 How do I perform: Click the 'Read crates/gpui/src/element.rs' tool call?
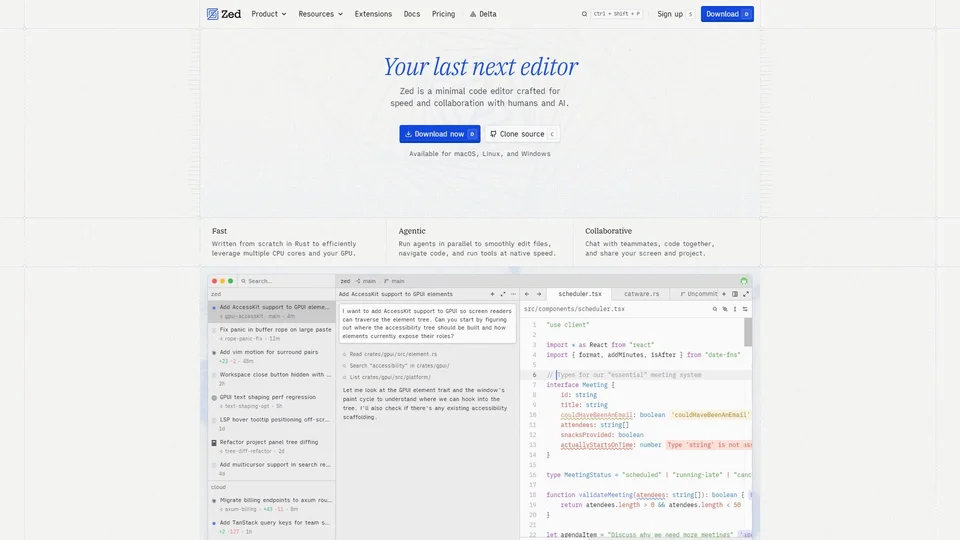click(x=389, y=354)
